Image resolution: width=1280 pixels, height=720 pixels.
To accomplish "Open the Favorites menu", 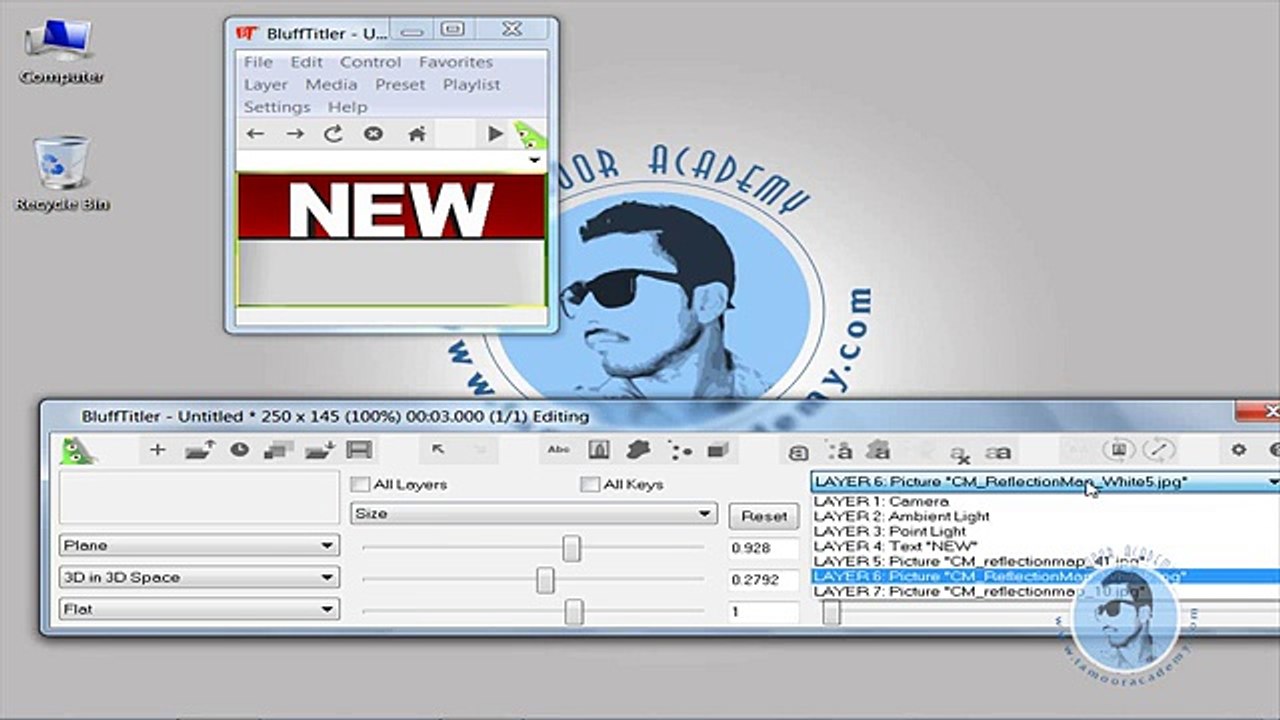I will pos(455,62).
